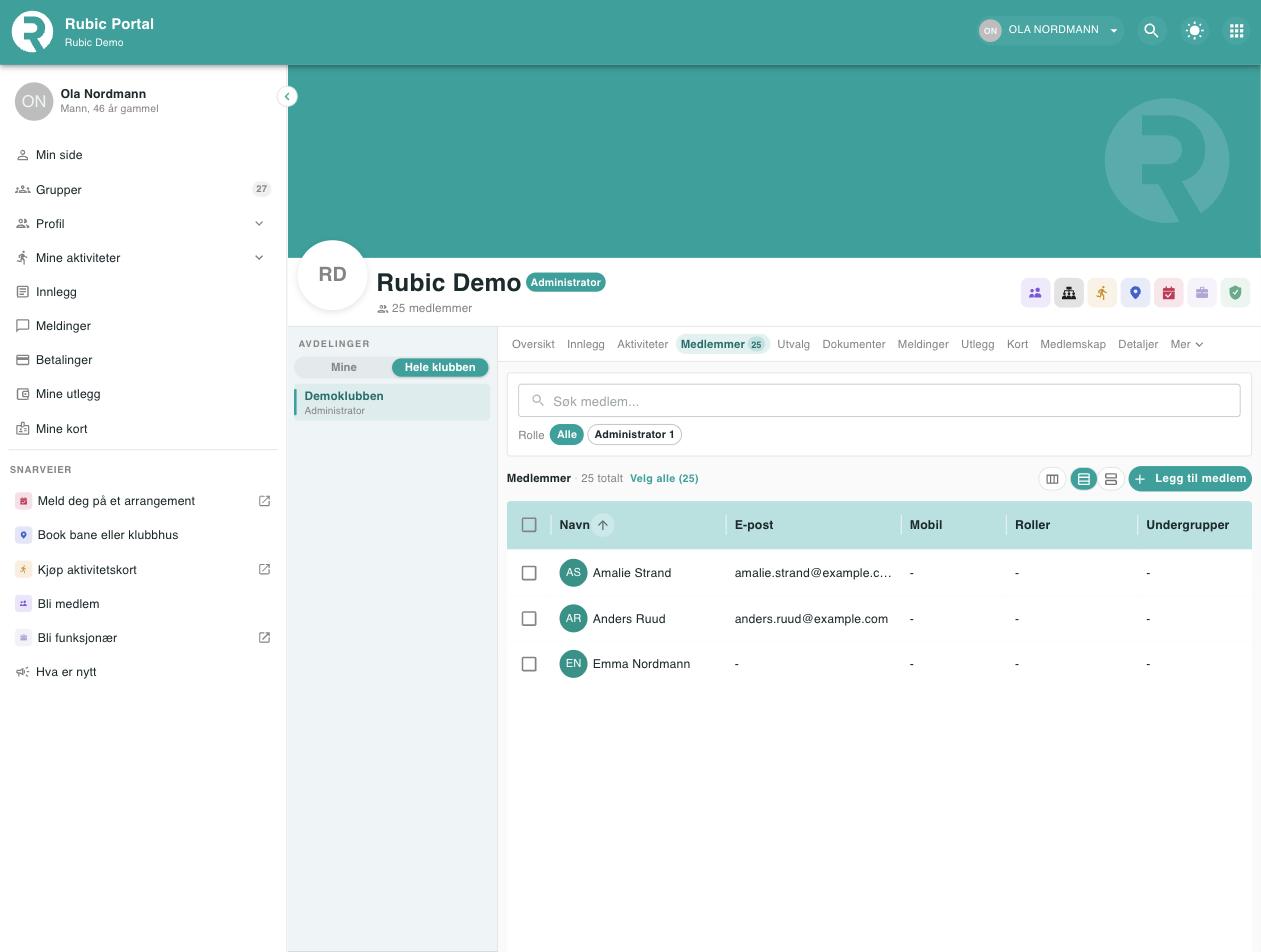The height and width of the screenshot is (952, 1261).
Task: Toggle light/dark theme sun icon
Action: (1194, 31)
